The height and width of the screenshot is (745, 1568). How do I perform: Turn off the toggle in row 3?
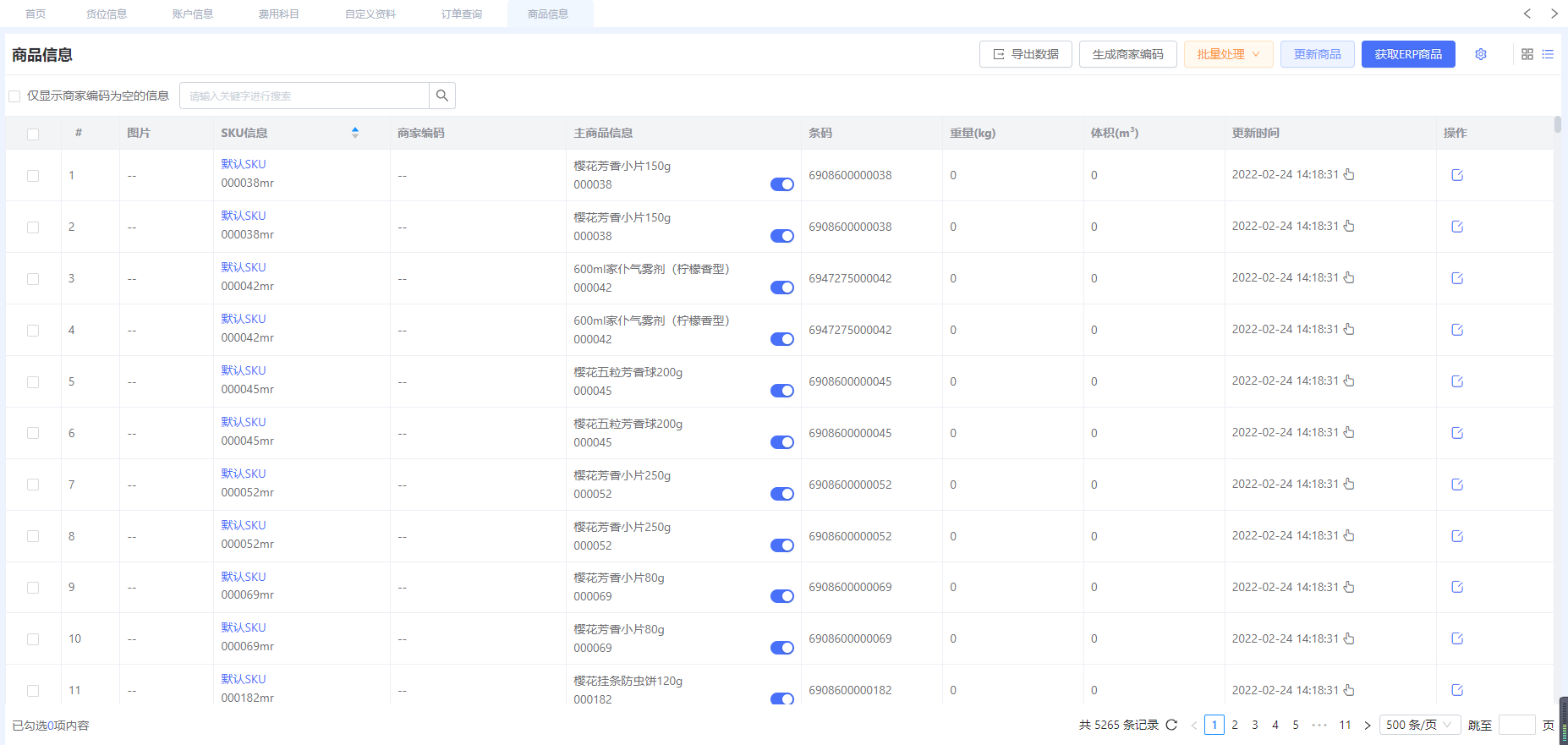(782, 288)
